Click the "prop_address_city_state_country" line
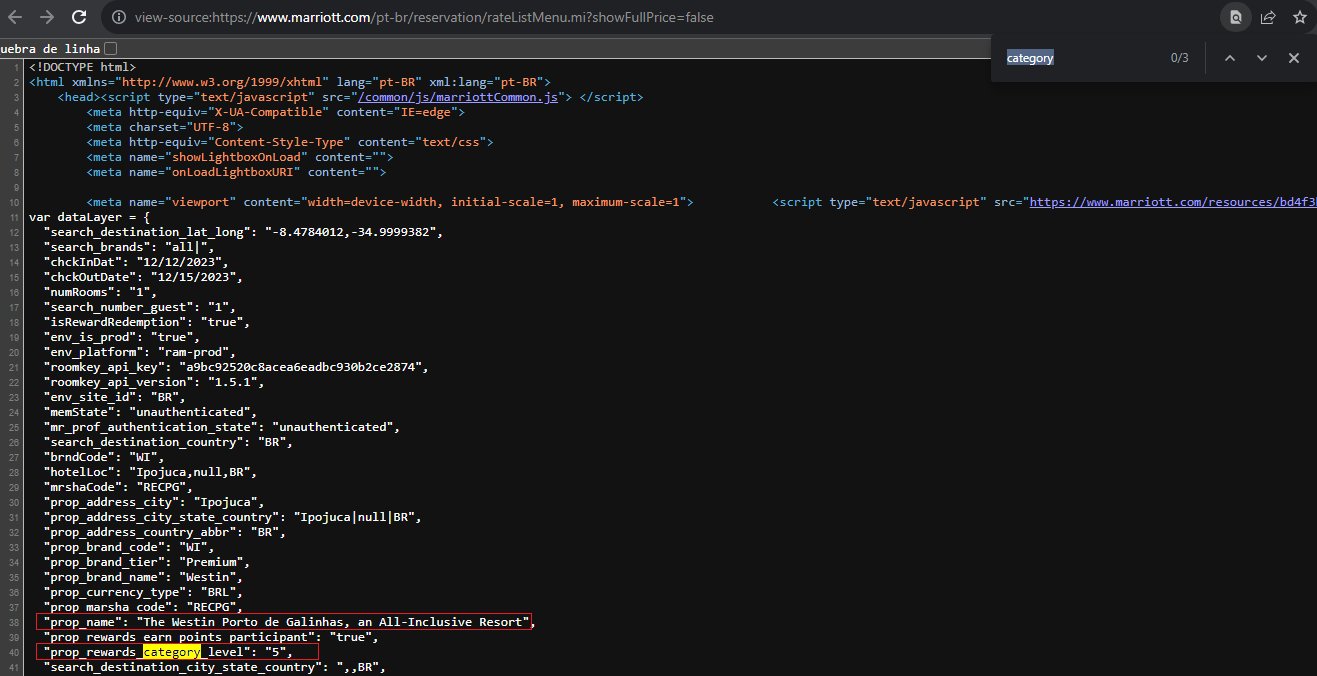Image resolution: width=1317 pixels, height=676 pixels. (233, 517)
